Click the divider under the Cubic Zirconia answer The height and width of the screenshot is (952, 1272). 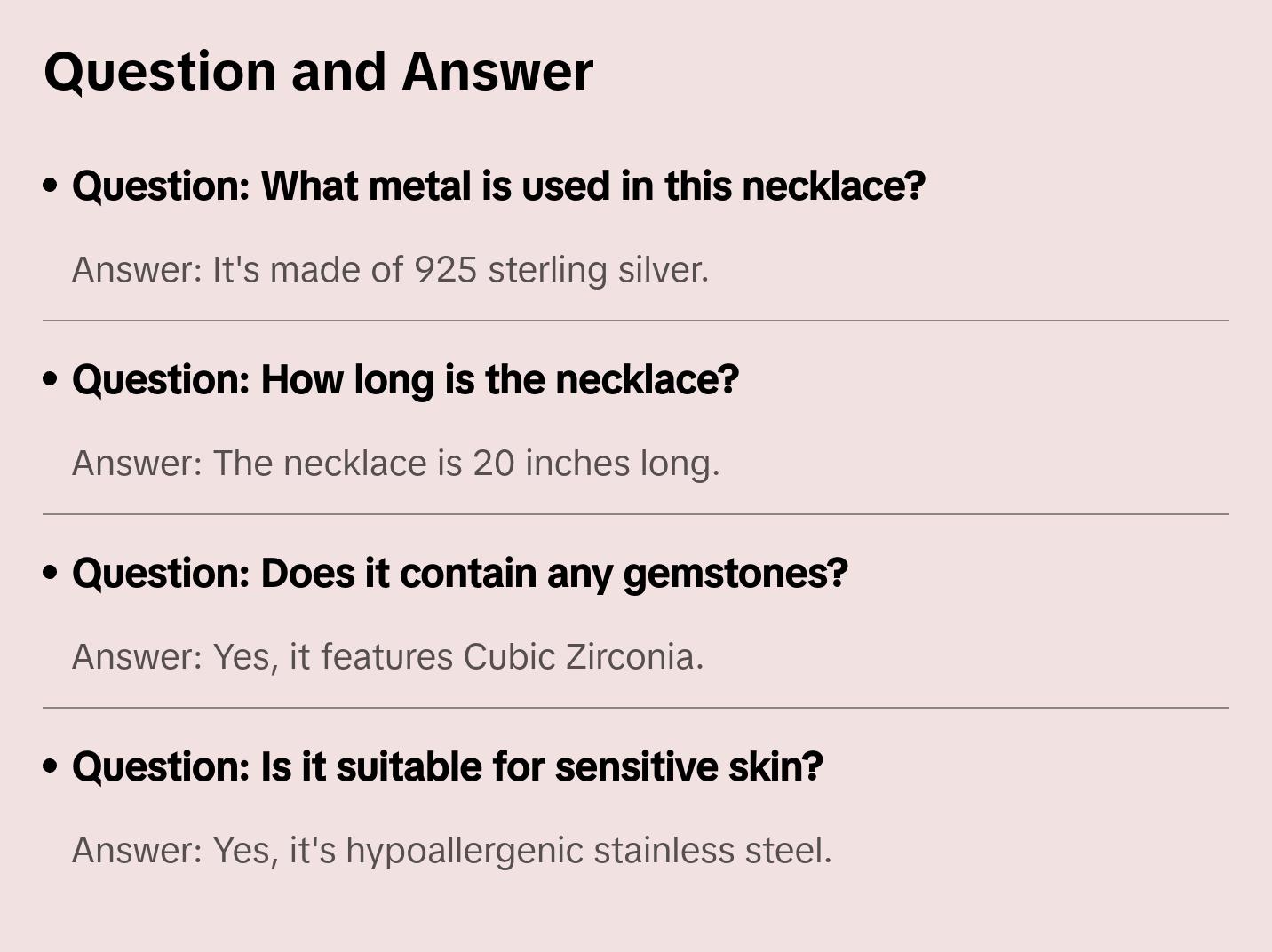pyautogui.click(x=636, y=708)
